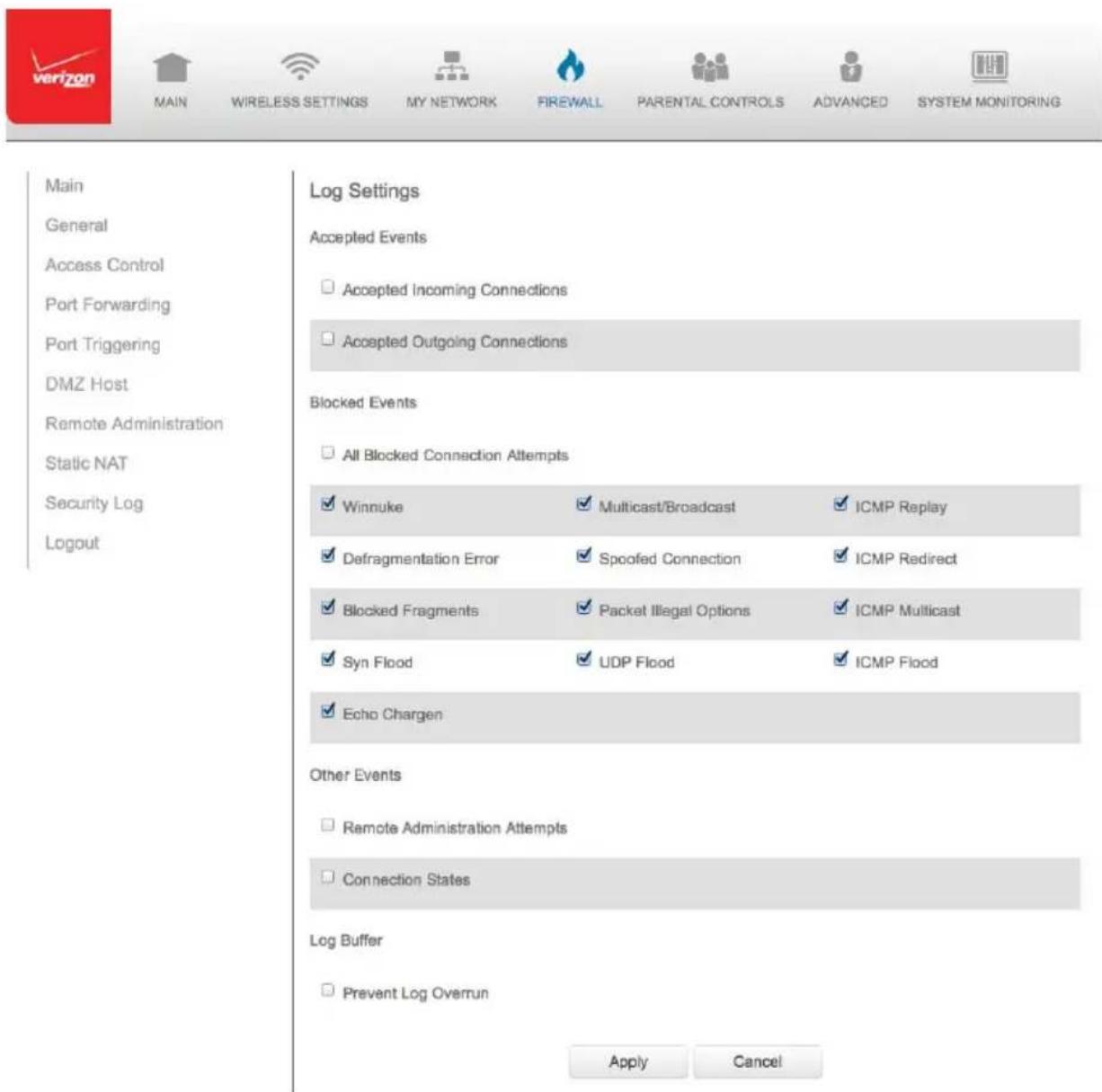Click the Log Buffer section label
This screenshot has width=1102, height=1092.
[346, 941]
